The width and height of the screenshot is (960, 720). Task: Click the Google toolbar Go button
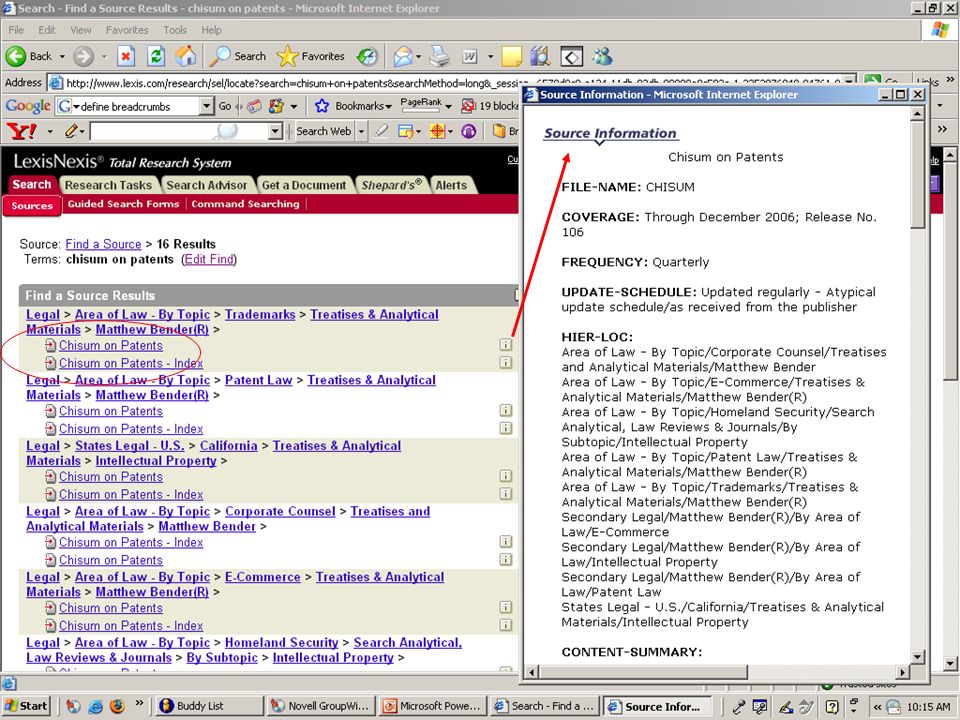click(x=225, y=107)
